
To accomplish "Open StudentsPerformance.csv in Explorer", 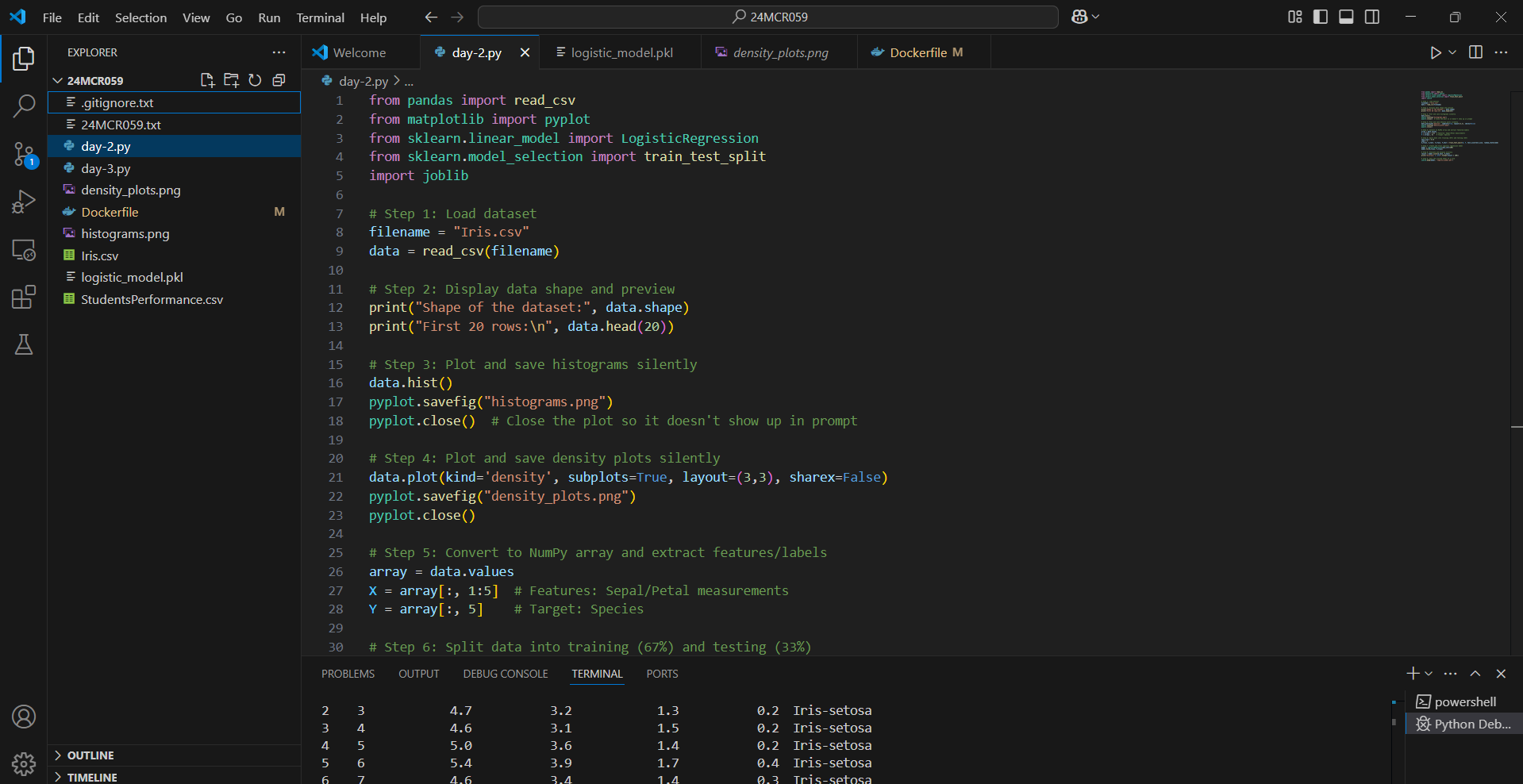I will click(174, 299).
